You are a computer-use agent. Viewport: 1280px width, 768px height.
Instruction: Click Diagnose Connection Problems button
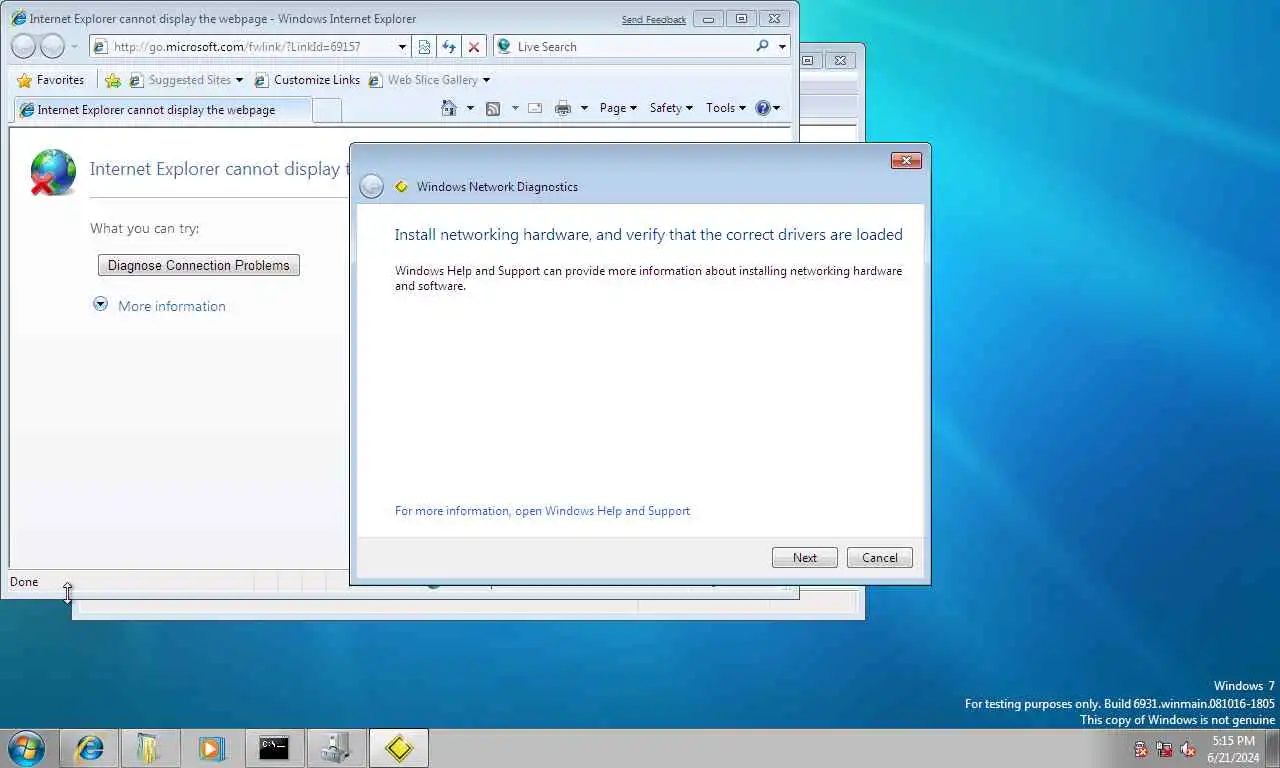[x=199, y=265]
